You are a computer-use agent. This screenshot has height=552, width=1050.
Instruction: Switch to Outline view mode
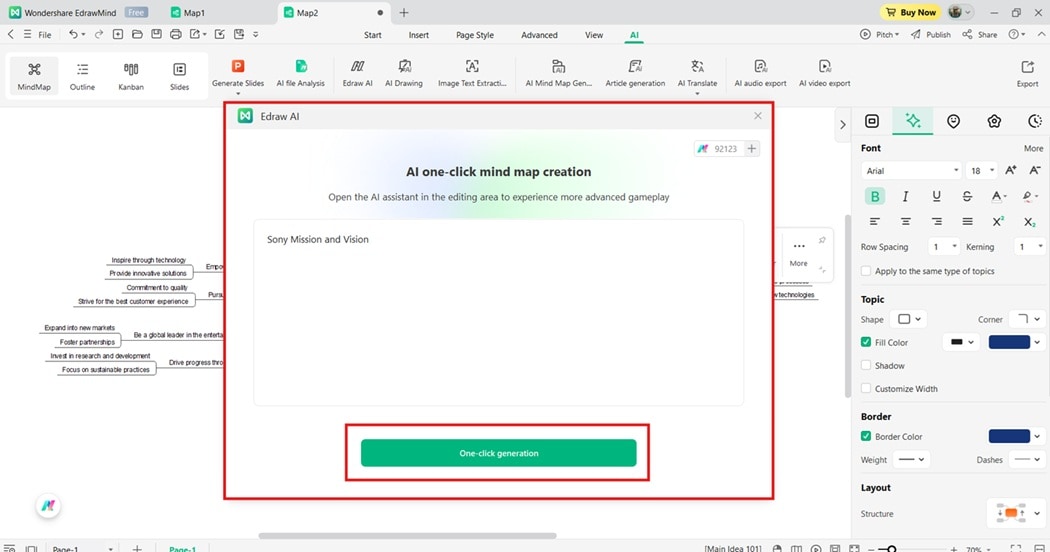pos(82,76)
